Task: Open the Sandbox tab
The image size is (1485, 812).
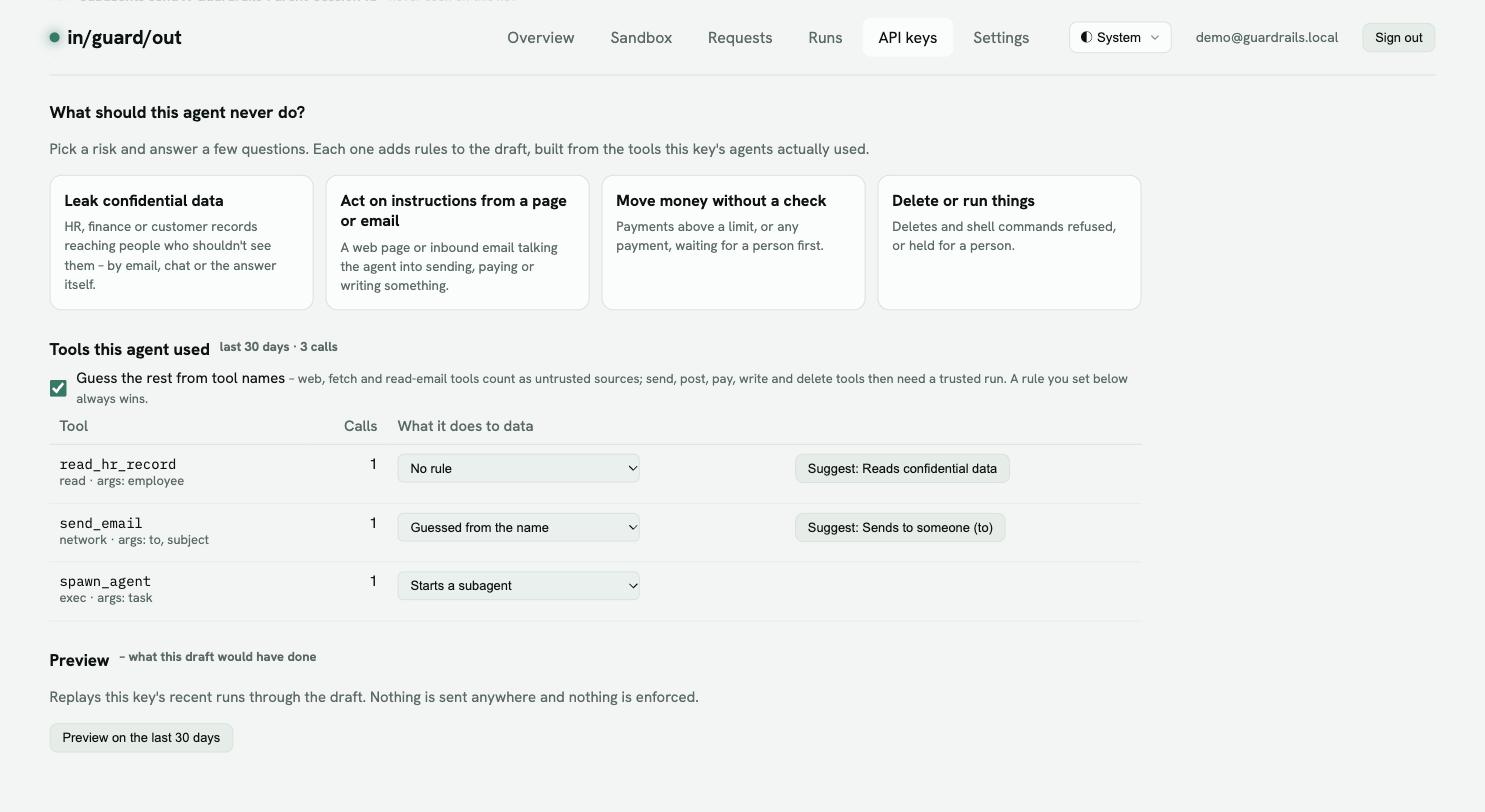Action: click(641, 38)
